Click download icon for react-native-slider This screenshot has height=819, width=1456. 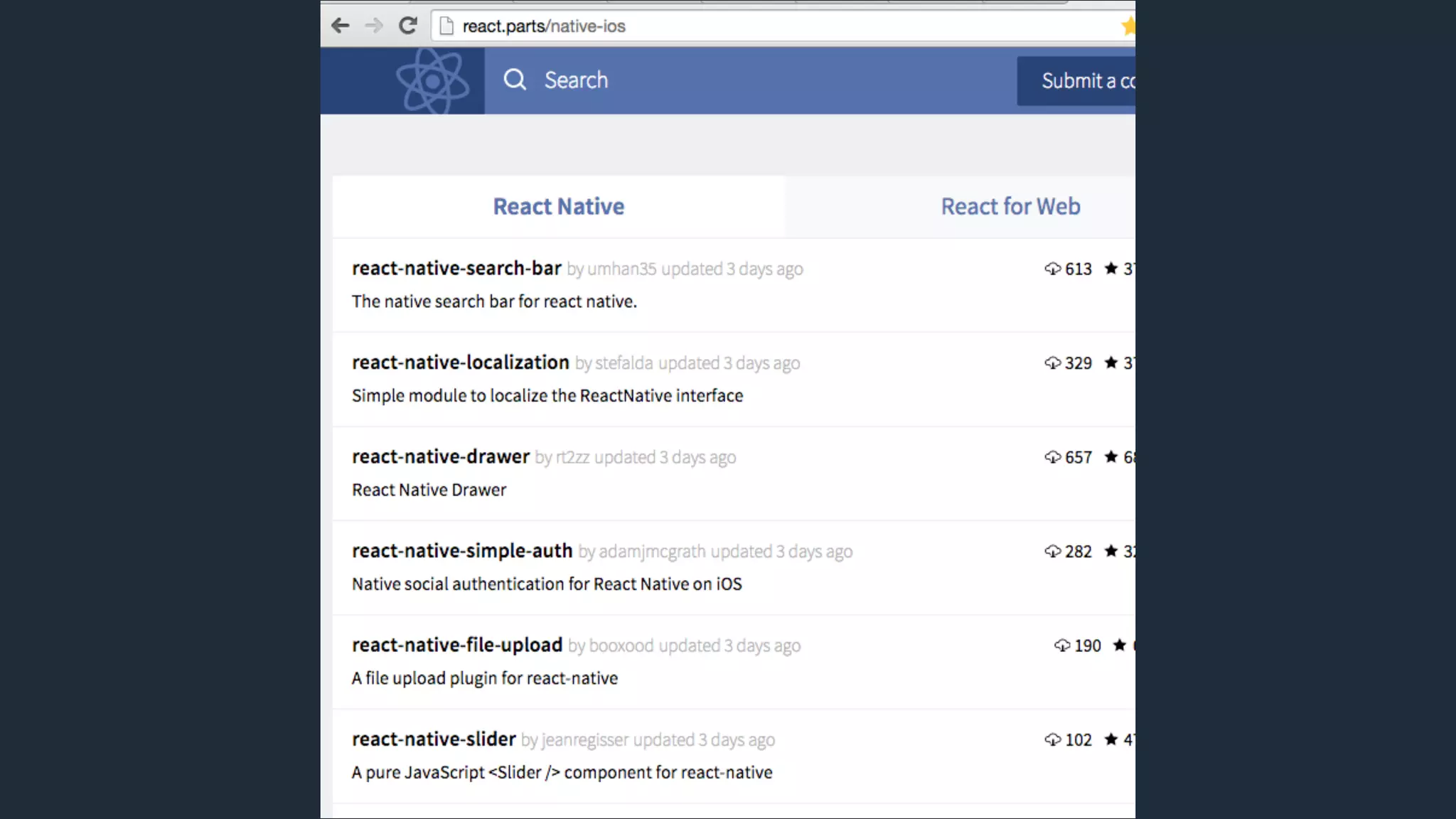pyautogui.click(x=1052, y=739)
